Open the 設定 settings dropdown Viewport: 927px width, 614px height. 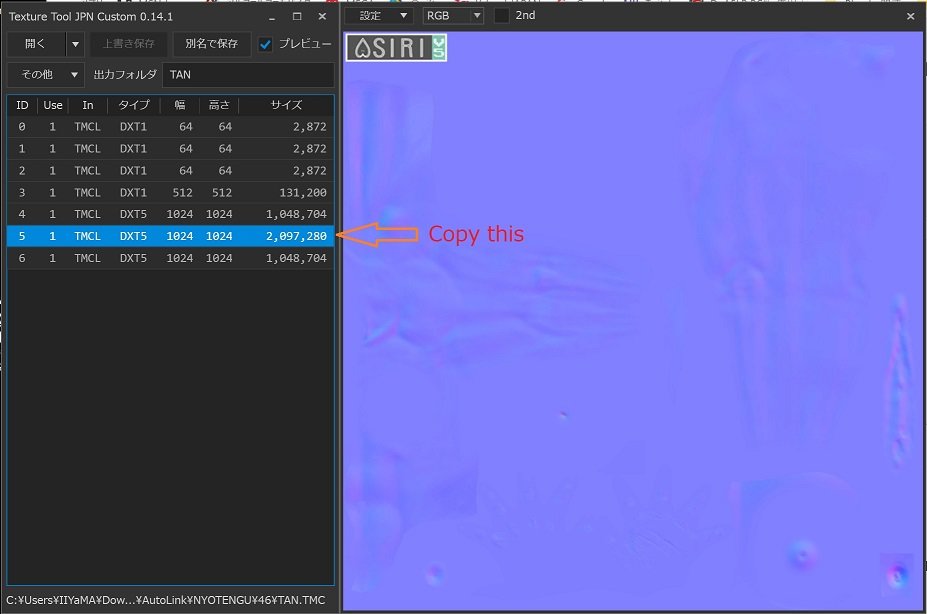pos(378,15)
